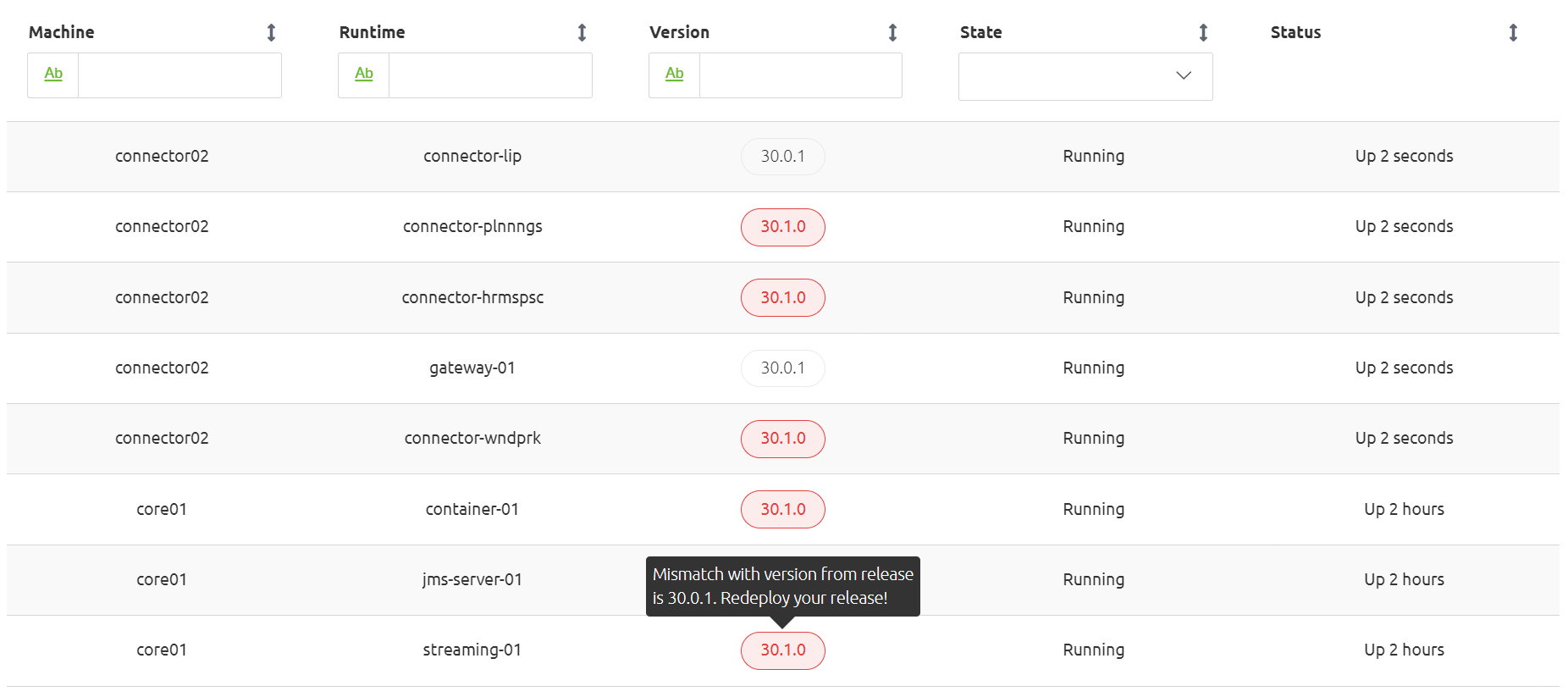Image resolution: width=1568 pixels, height=697 pixels.
Task: Click core01 machine in container-01 row
Action: pos(162,509)
